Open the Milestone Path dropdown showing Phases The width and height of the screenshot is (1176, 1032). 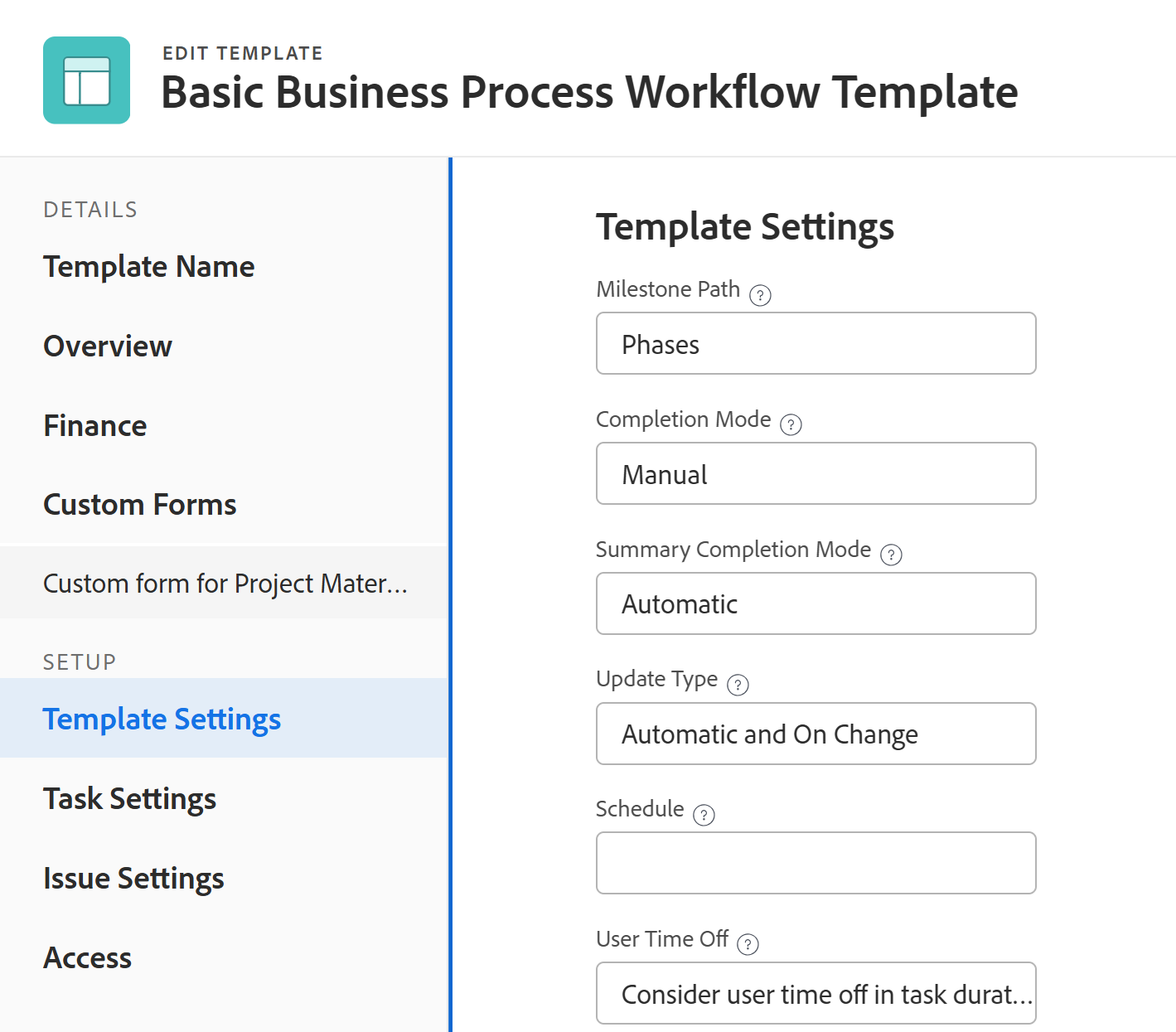pos(815,343)
